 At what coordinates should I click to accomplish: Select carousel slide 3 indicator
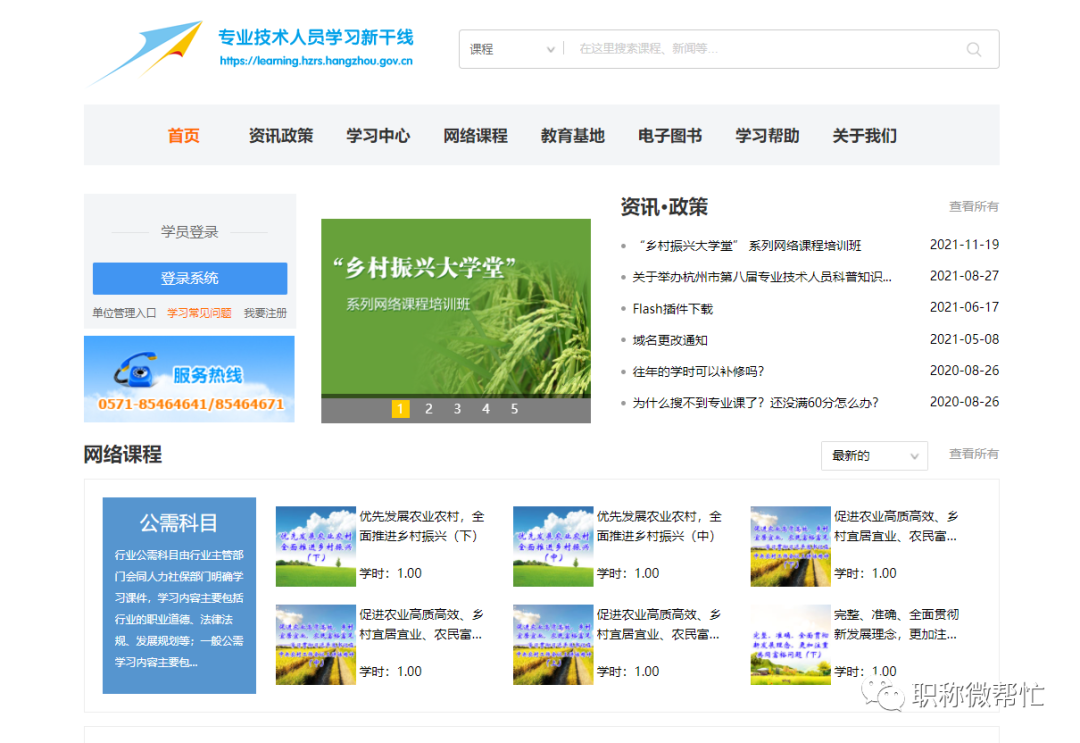click(457, 409)
